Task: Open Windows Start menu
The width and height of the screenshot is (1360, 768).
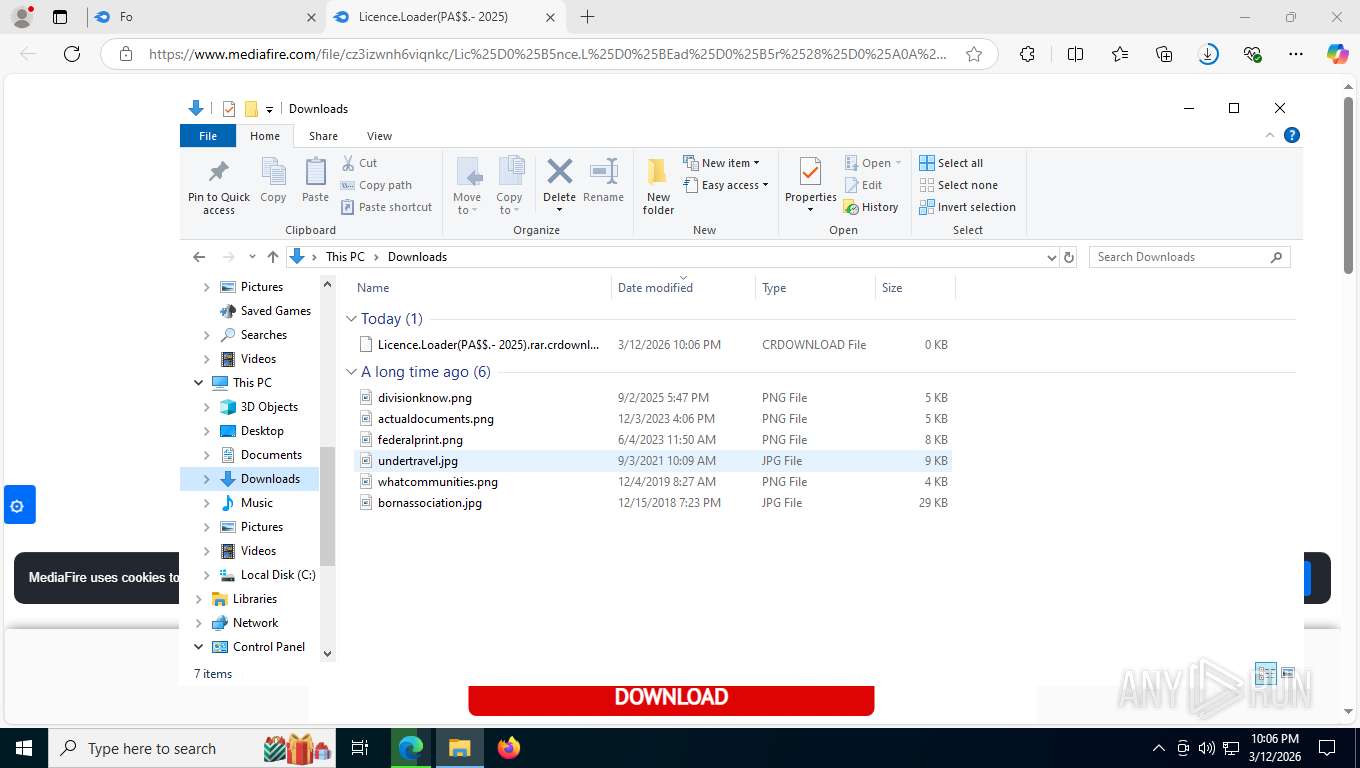Action: pos(23,747)
